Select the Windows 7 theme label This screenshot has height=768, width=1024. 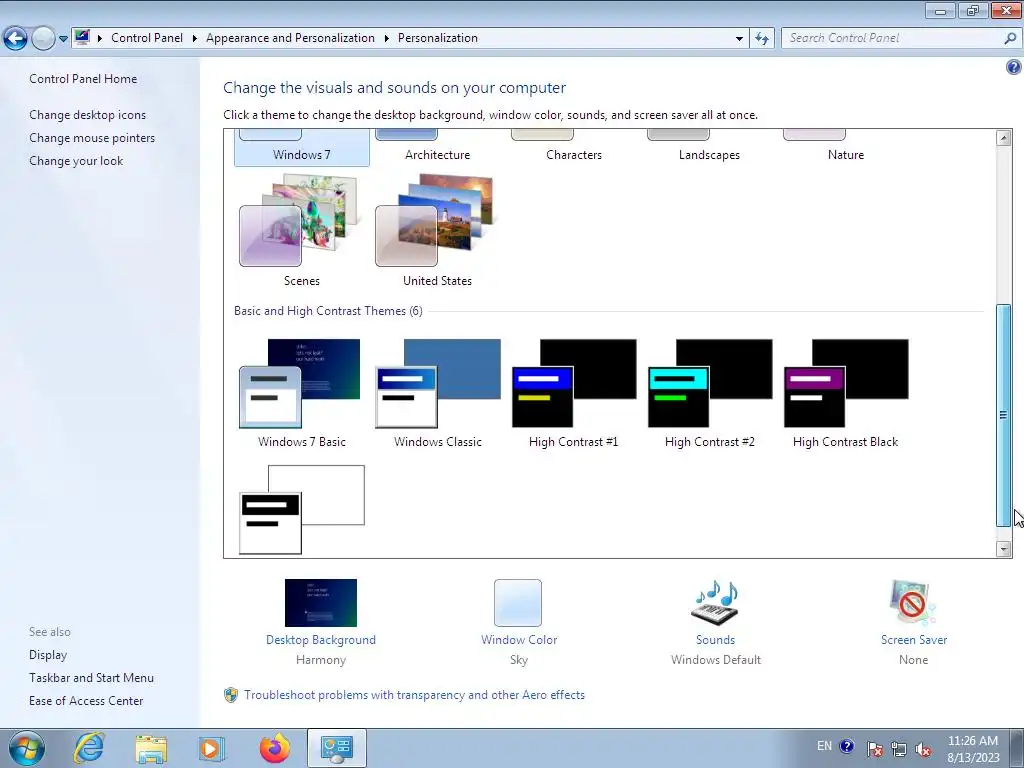[302, 155]
